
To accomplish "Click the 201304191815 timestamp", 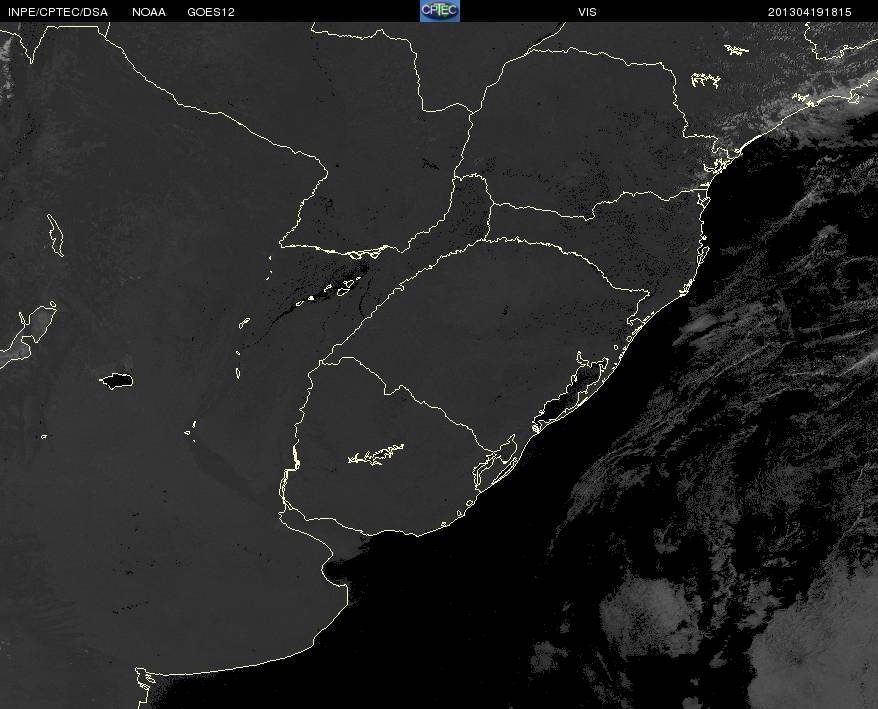I will (x=809, y=12).
